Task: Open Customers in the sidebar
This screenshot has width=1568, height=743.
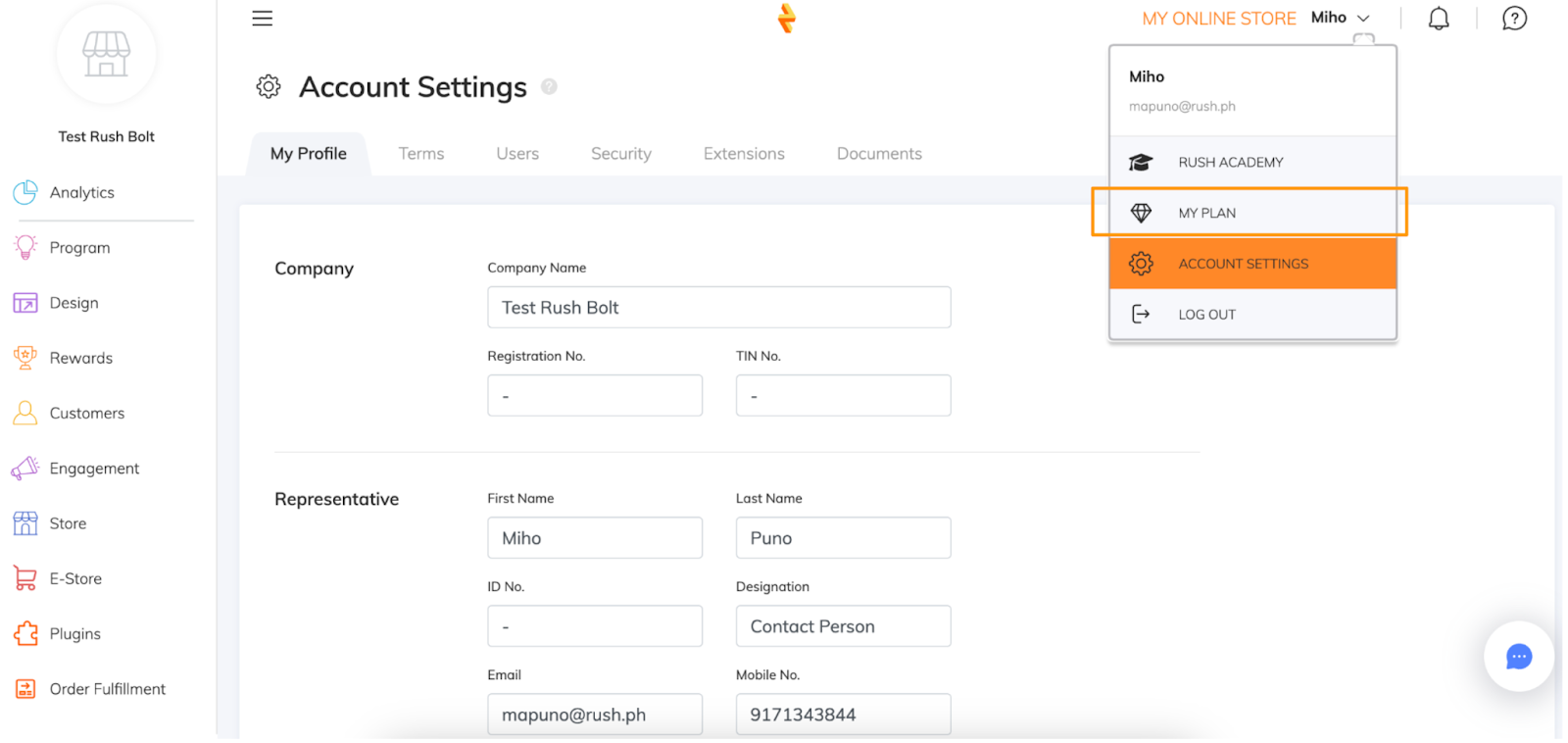Action: tap(87, 413)
